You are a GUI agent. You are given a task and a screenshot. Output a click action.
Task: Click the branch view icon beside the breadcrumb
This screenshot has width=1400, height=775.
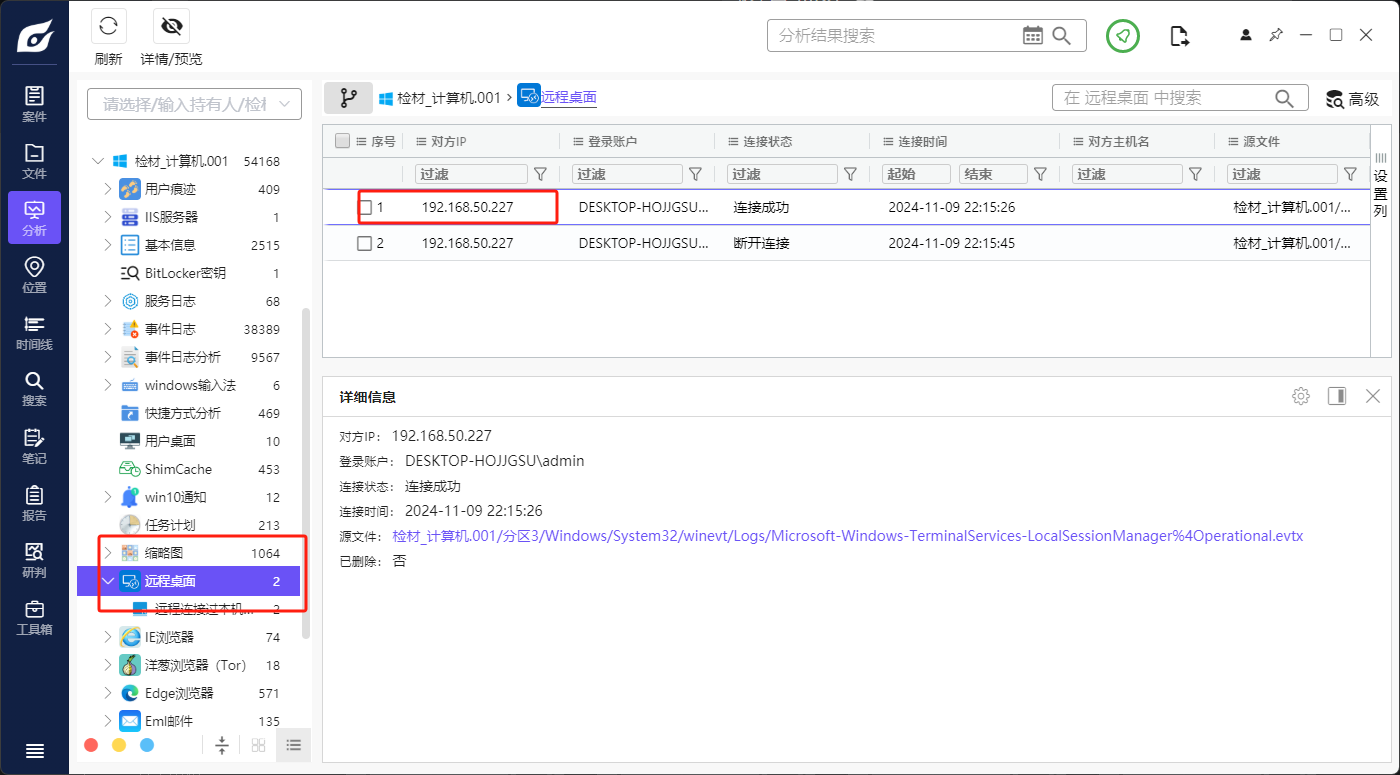(348, 98)
